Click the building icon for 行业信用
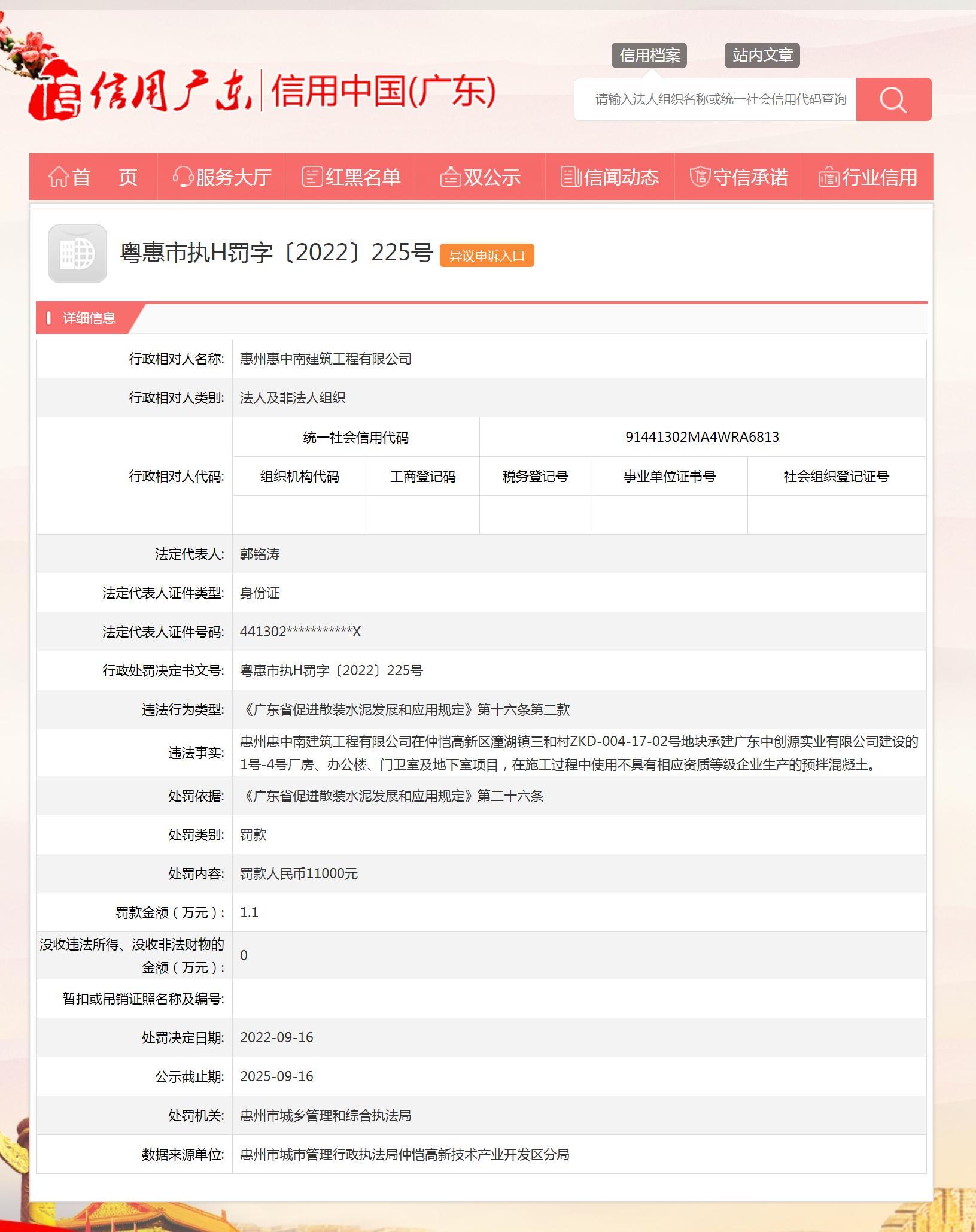This screenshot has height=1232, width=976. tap(829, 177)
